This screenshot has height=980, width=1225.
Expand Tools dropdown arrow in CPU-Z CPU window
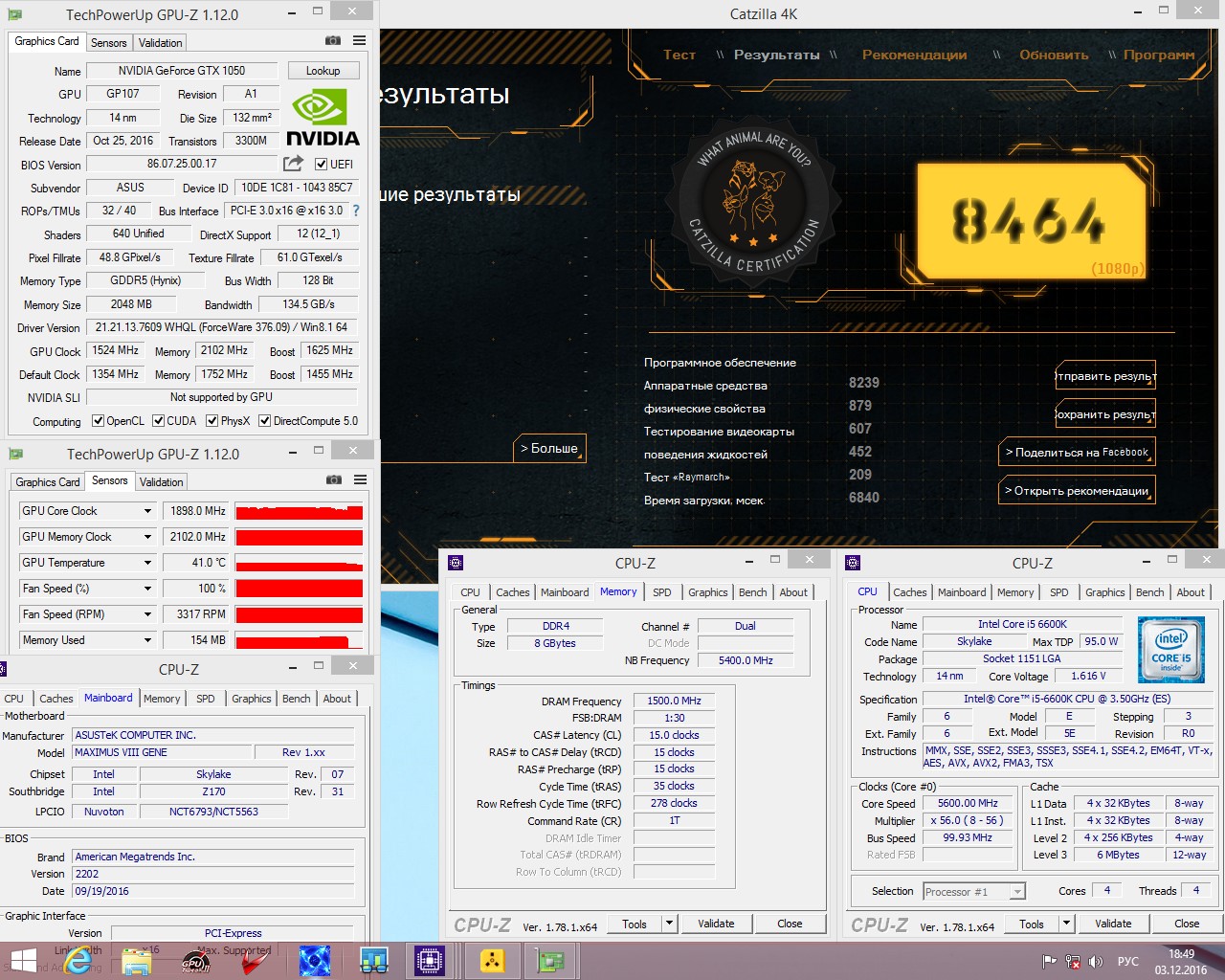point(1067,924)
